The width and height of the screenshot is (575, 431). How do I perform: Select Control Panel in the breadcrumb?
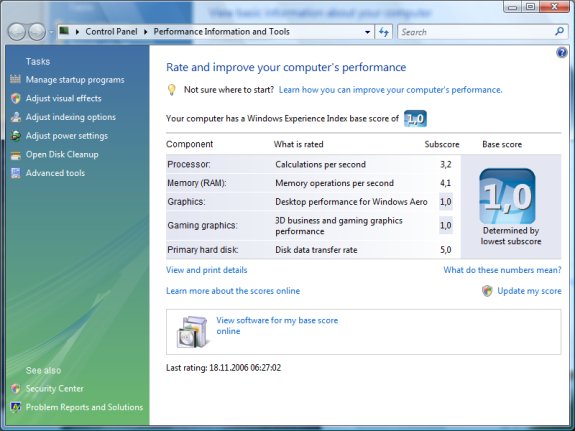point(111,32)
